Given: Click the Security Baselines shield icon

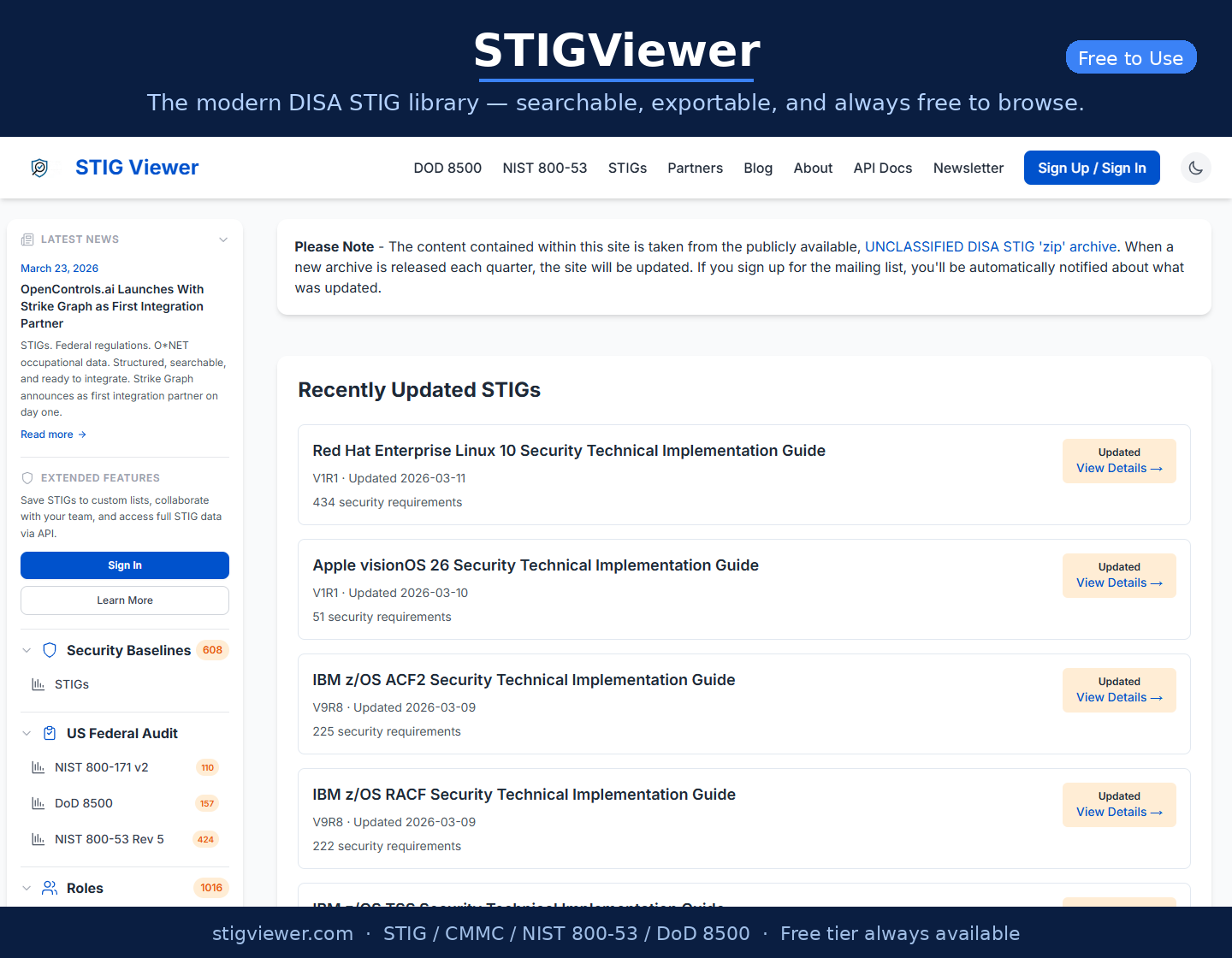Looking at the screenshot, I should point(50,650).
